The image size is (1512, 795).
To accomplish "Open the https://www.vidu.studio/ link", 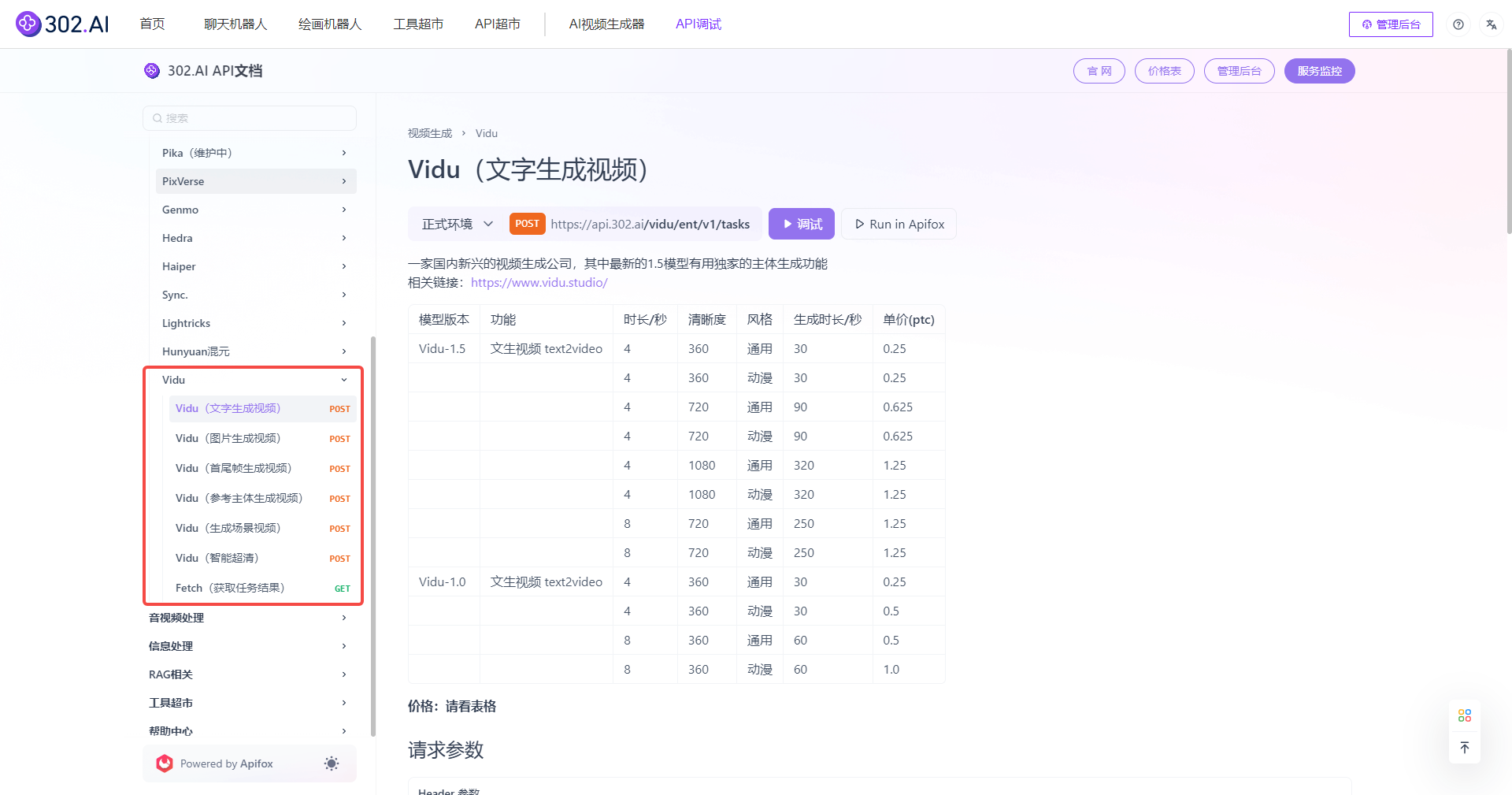I will (x=539, y=283).
